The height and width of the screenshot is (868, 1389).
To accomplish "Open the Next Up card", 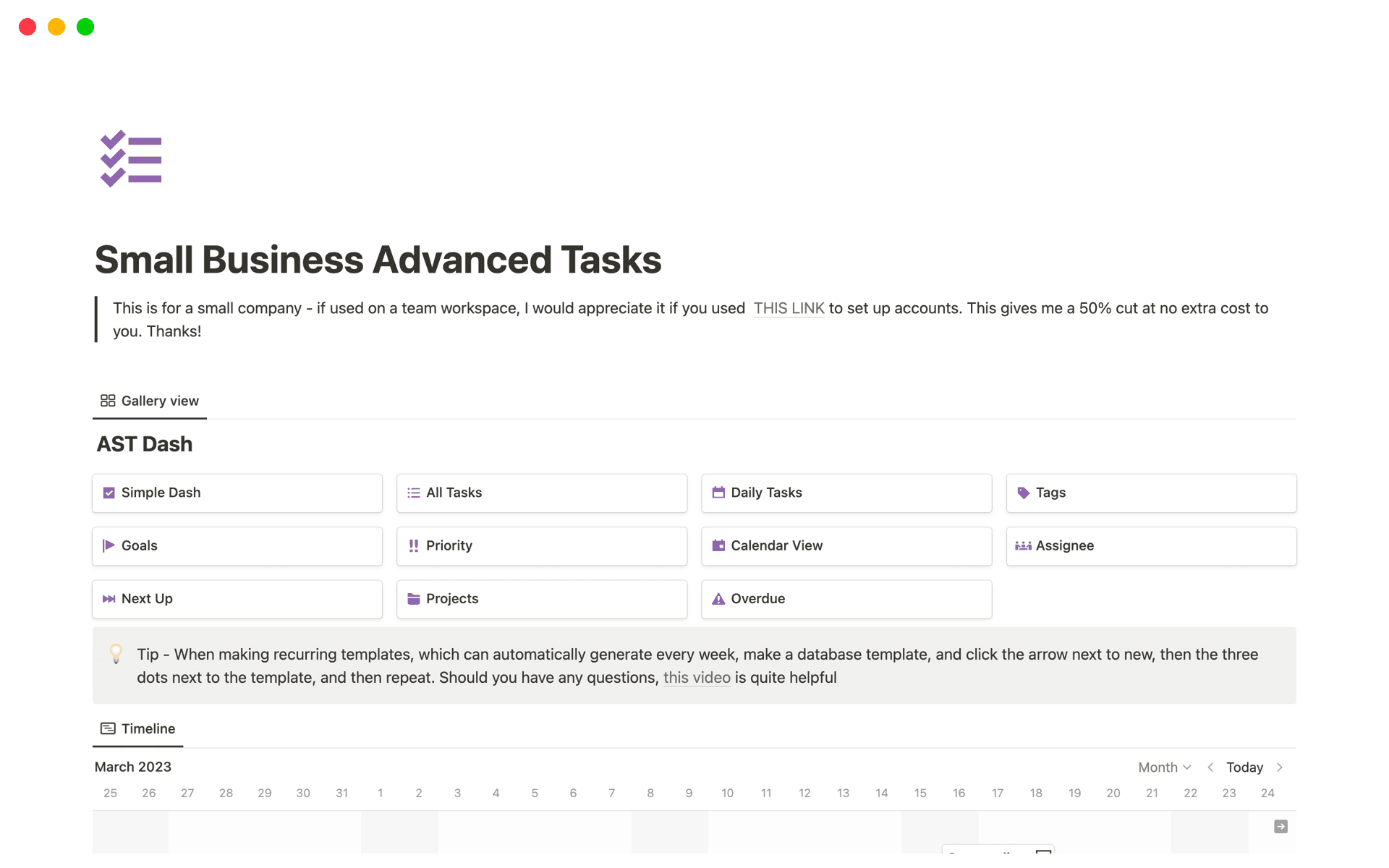I will [x=237, y=599].
